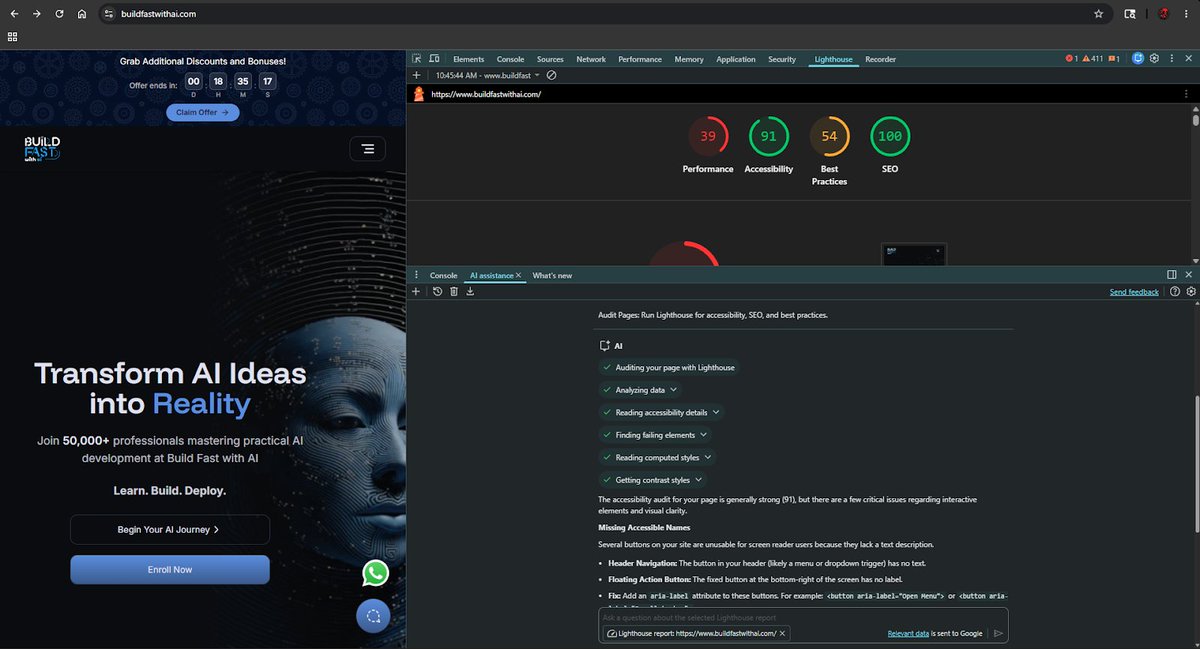Switch to the Sources panel

click(x=550, y=59)
